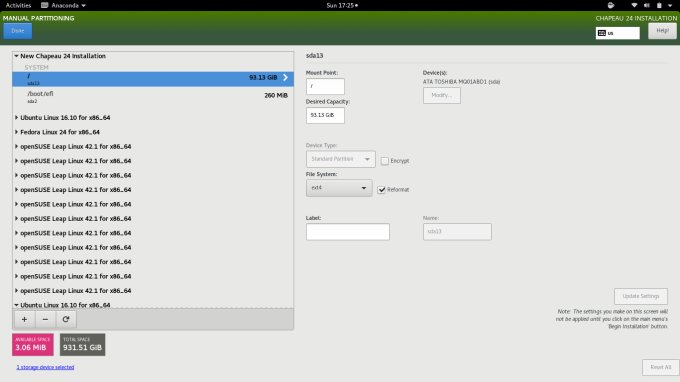Click the Name field showing sda13

point(457,232)
